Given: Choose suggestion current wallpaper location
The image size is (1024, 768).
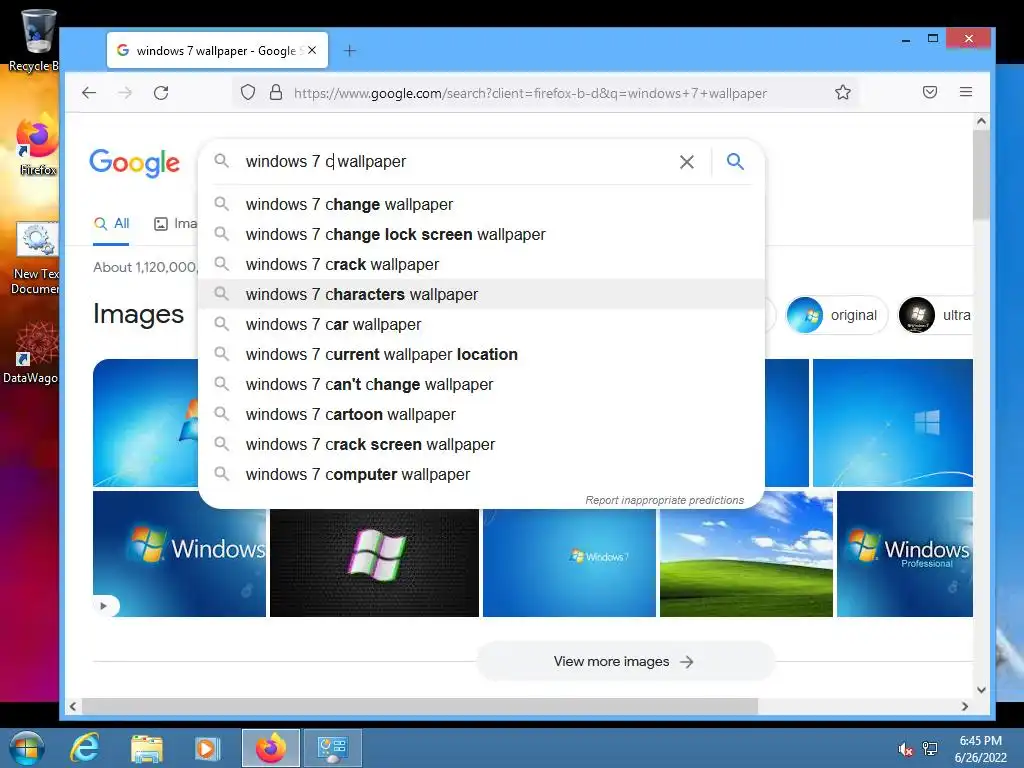Looking at the screenshot, I should click(x=481, y=355).
